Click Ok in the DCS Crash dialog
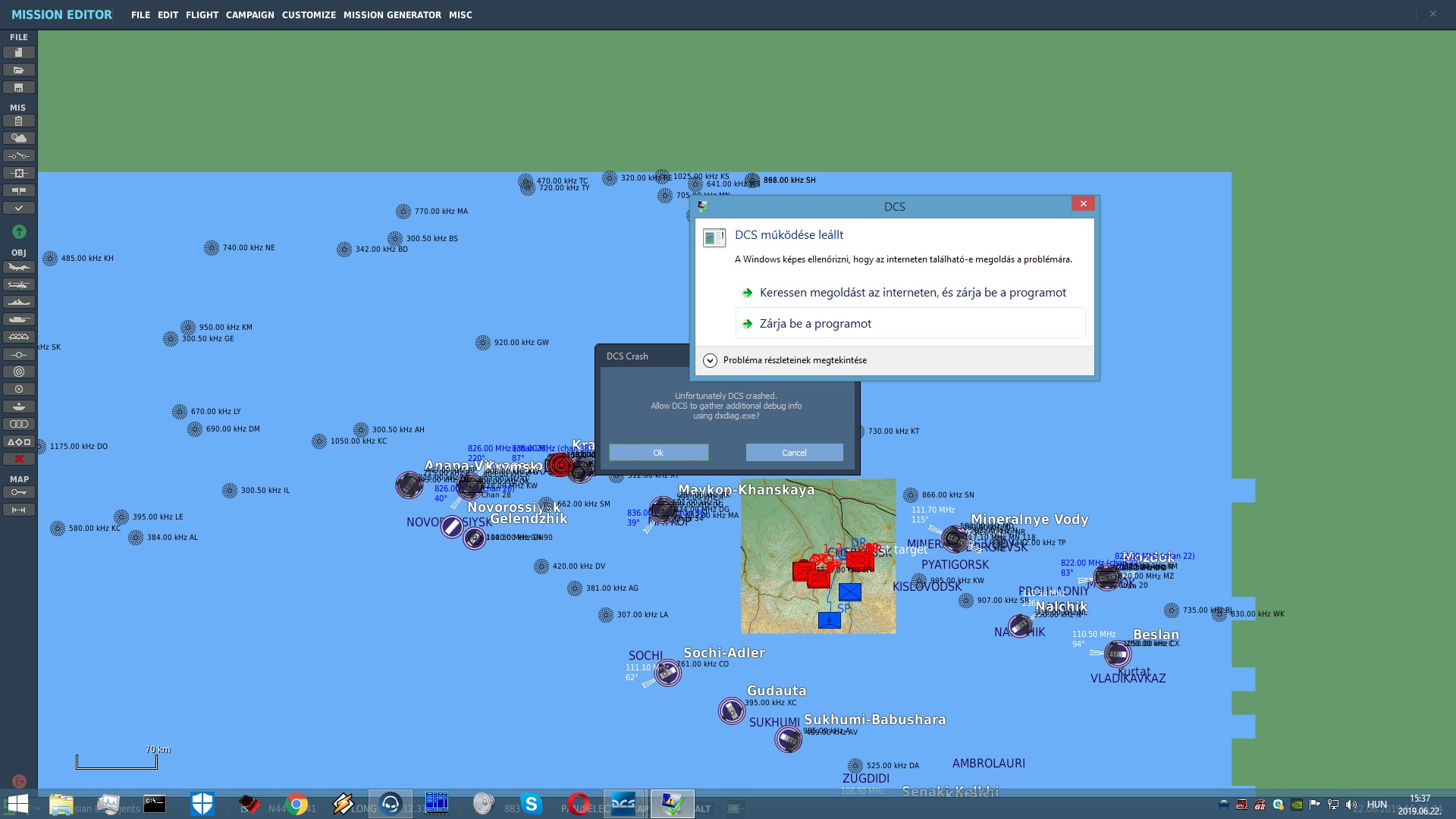Screen dimensions: 1456x819 pos(658,453)
